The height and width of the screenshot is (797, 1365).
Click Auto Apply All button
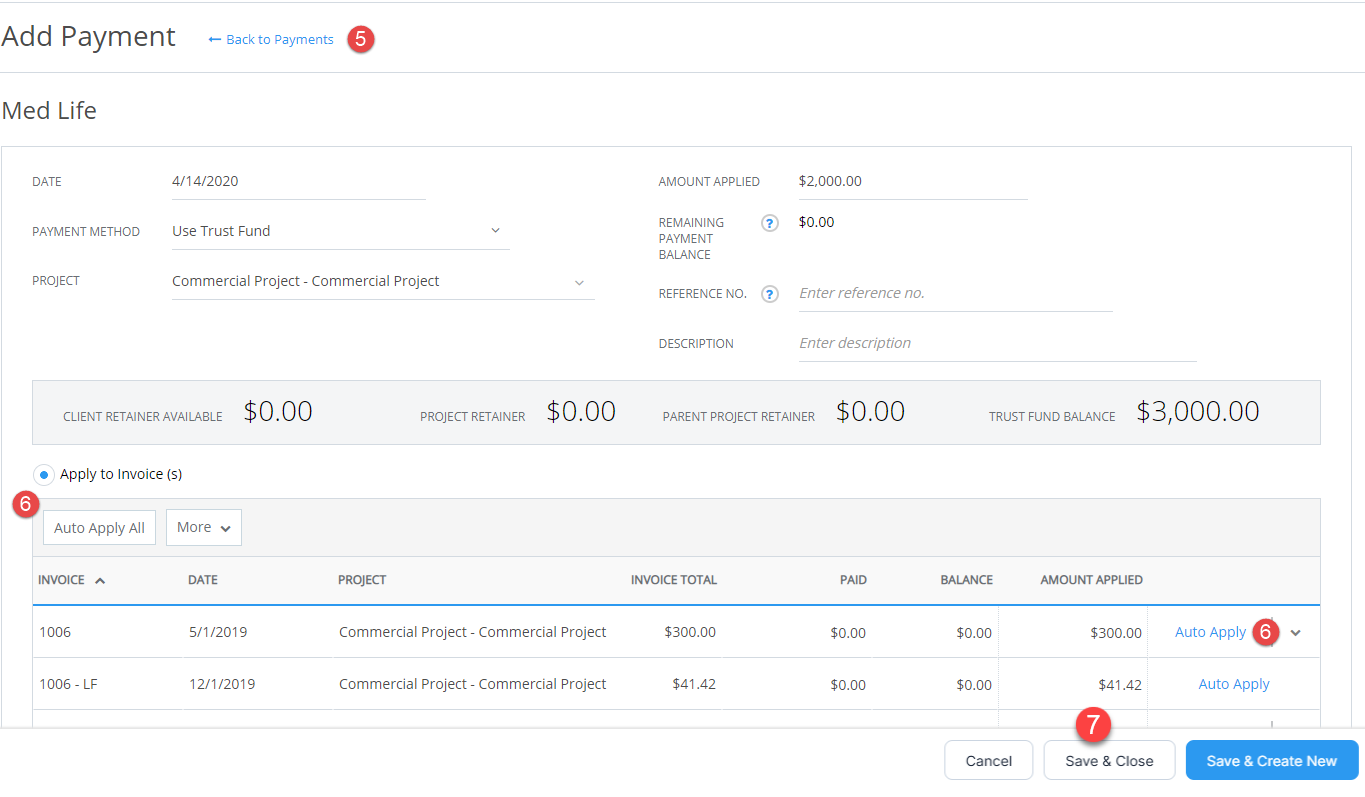99,528
